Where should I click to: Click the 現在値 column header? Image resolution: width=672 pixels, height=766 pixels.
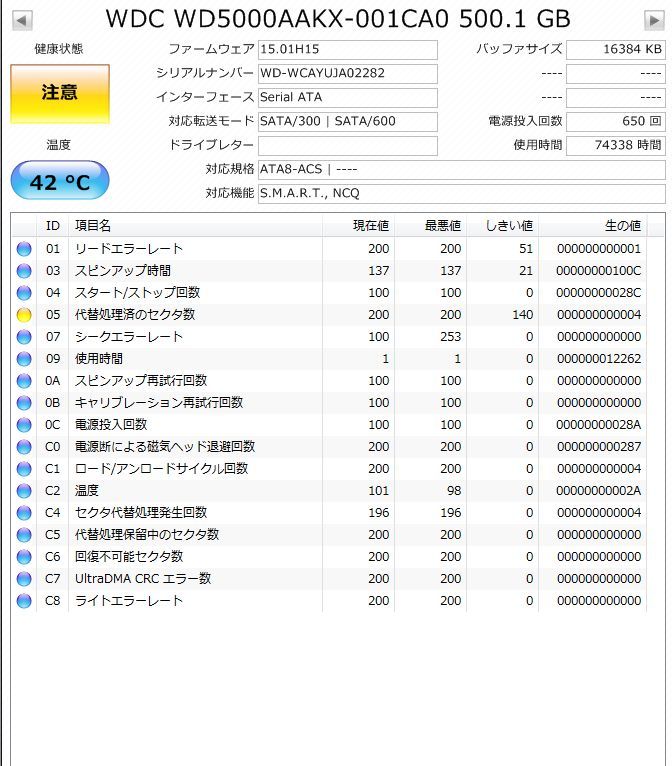pyautogui.click(x=358, y=226)
